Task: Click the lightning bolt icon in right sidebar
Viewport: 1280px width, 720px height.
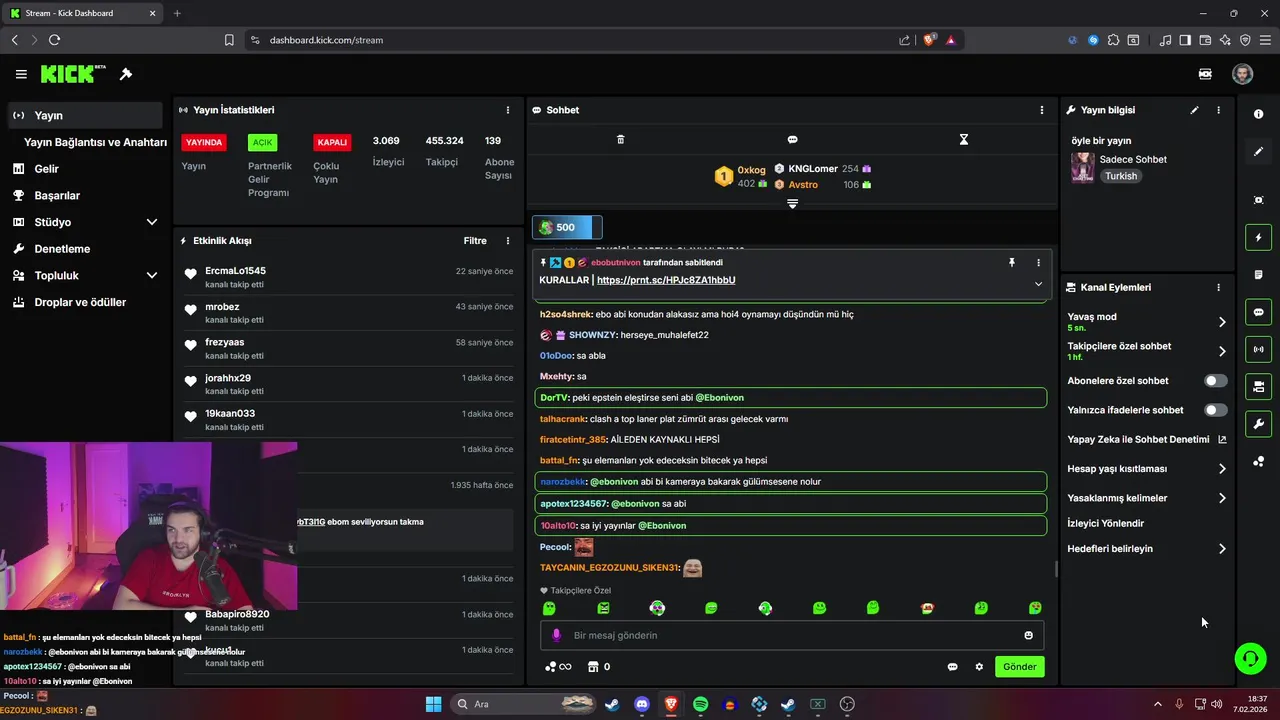Action: pos(1258,238)
